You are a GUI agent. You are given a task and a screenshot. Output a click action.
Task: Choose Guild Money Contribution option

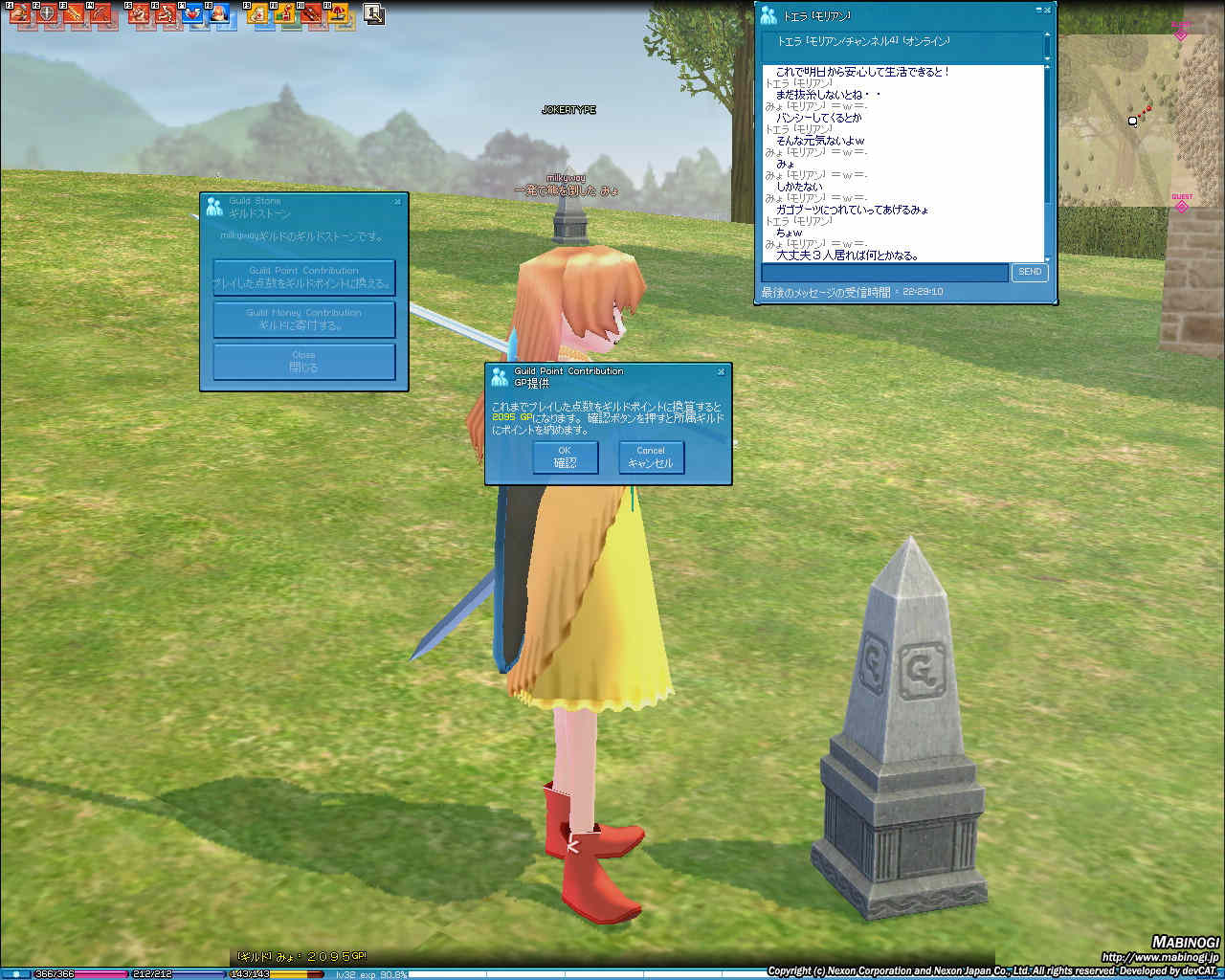(303, 320)
